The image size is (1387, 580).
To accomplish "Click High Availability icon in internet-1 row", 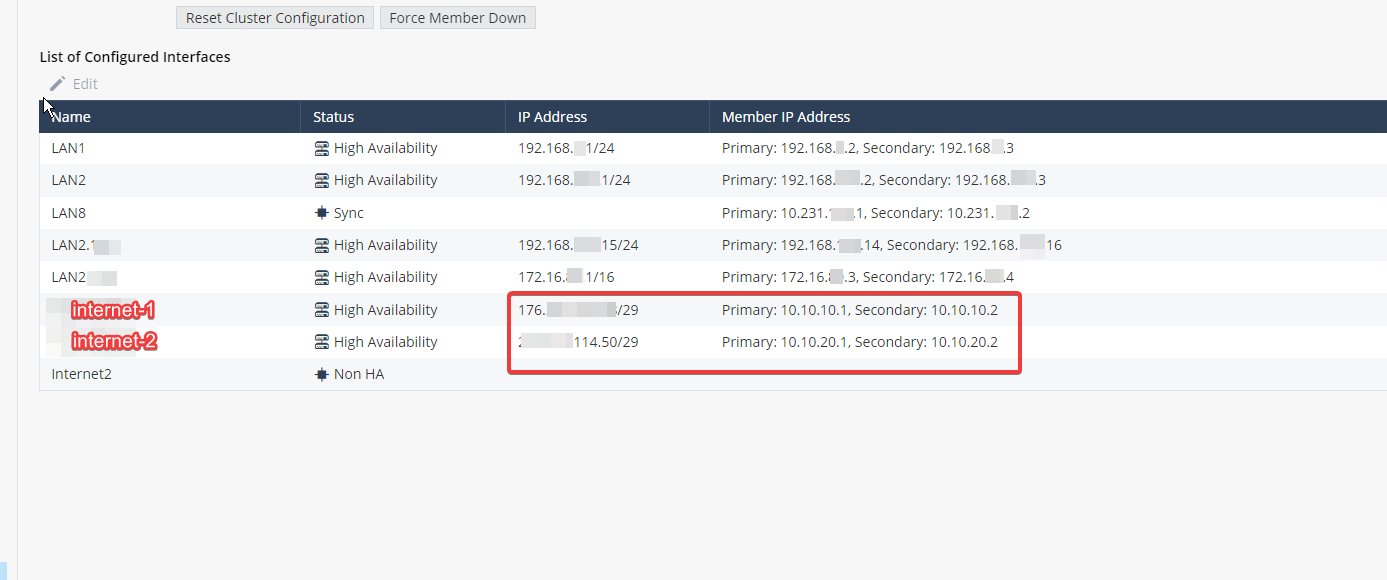I will 321,310.
